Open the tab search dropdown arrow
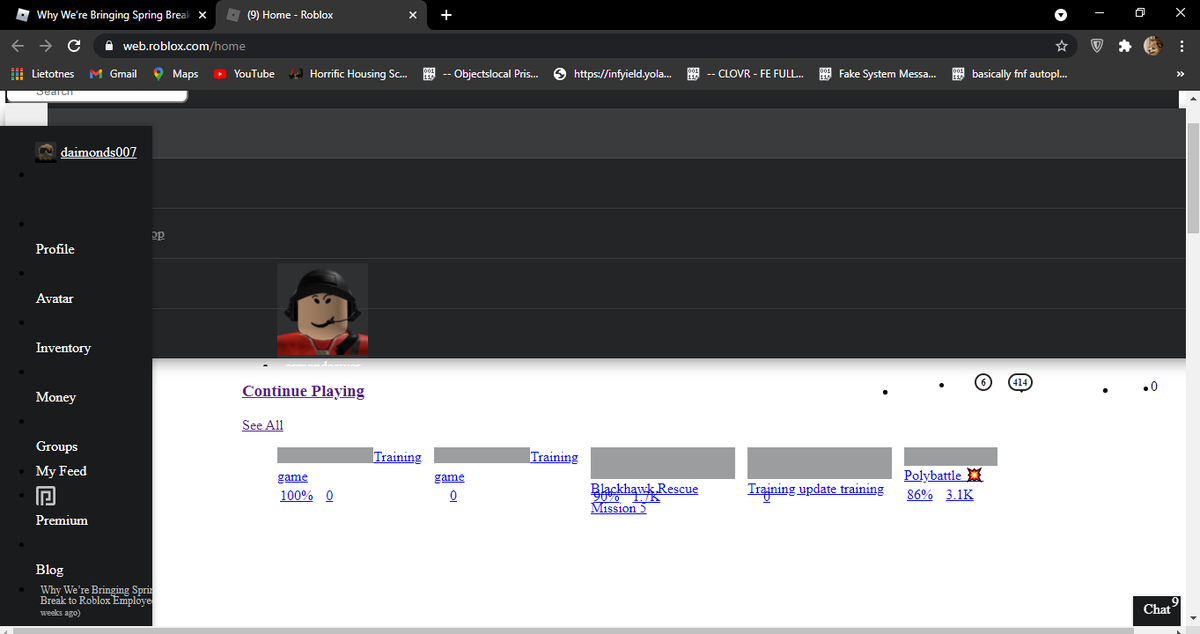The width and height of the screenshot is (1200, 634). [x=1061, y=15]
